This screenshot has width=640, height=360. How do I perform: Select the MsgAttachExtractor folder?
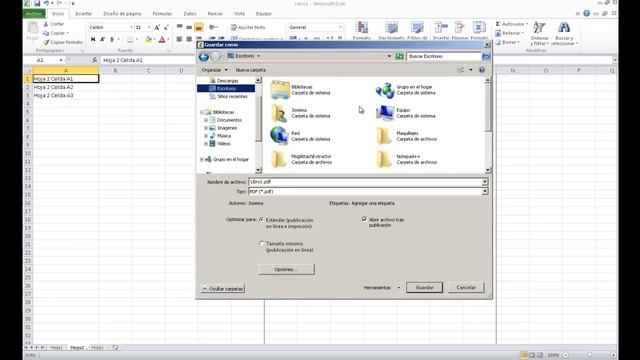pos(301,159)
